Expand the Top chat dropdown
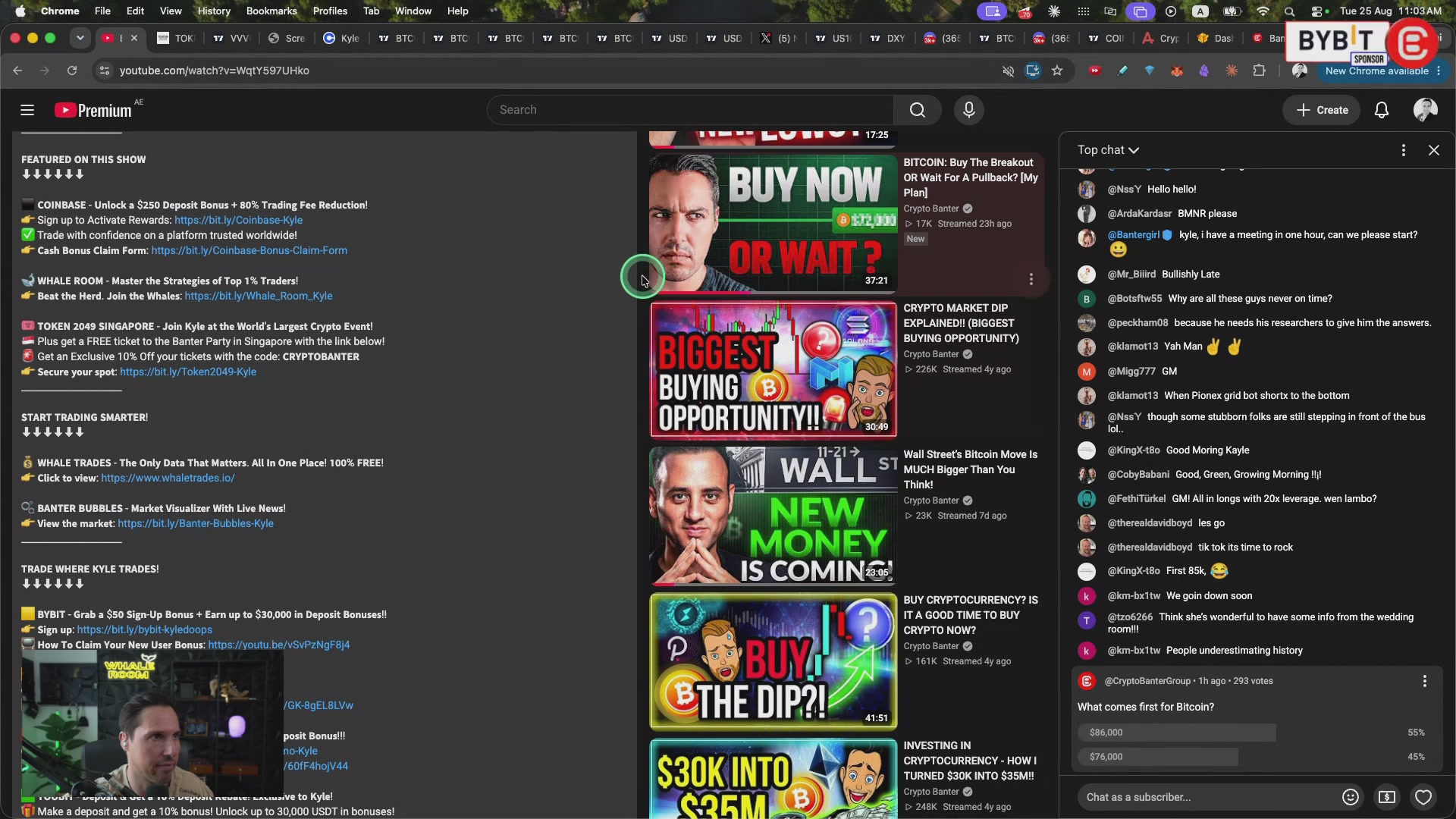 pyautogui.click(x=1109, y=150)
